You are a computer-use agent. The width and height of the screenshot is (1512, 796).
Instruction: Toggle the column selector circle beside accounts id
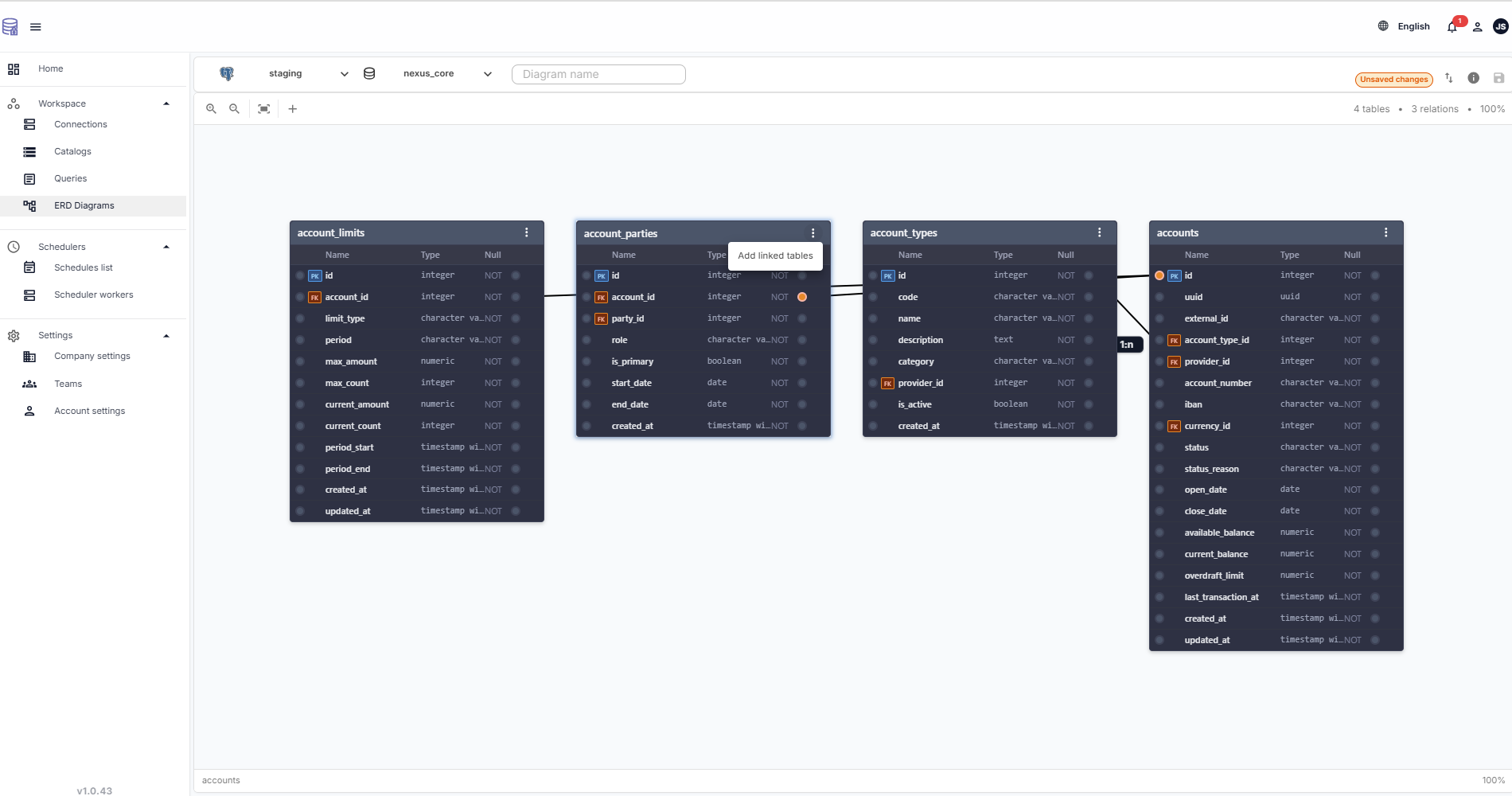(x=1160, y=275)
